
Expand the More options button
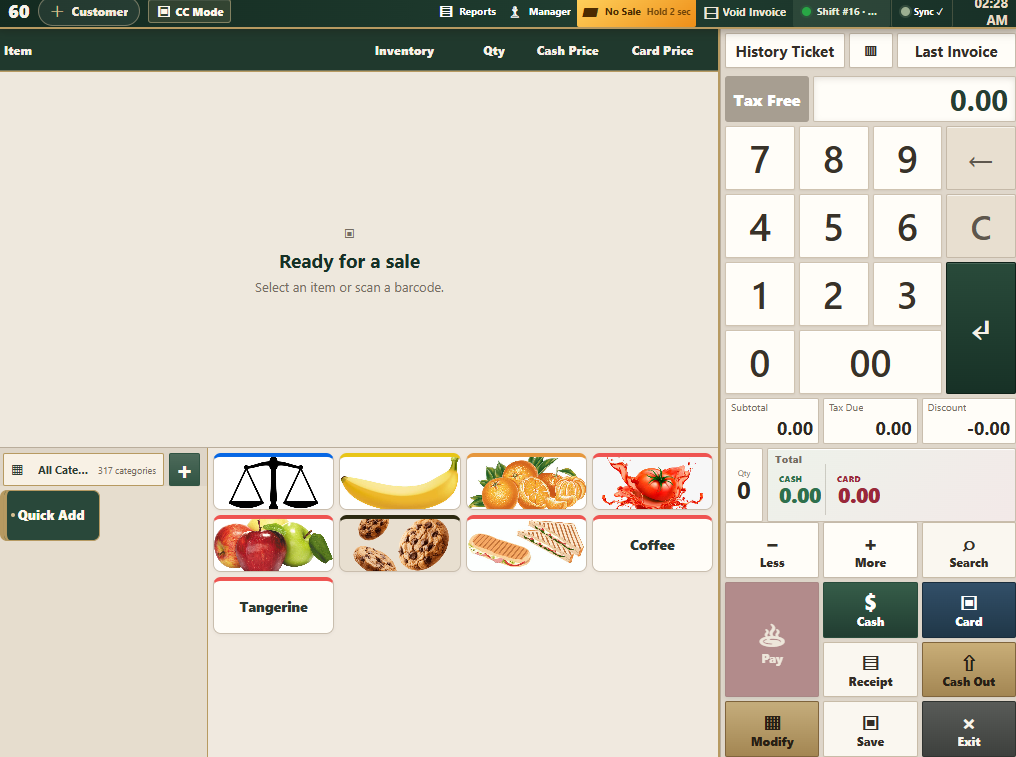pos(870,551)
